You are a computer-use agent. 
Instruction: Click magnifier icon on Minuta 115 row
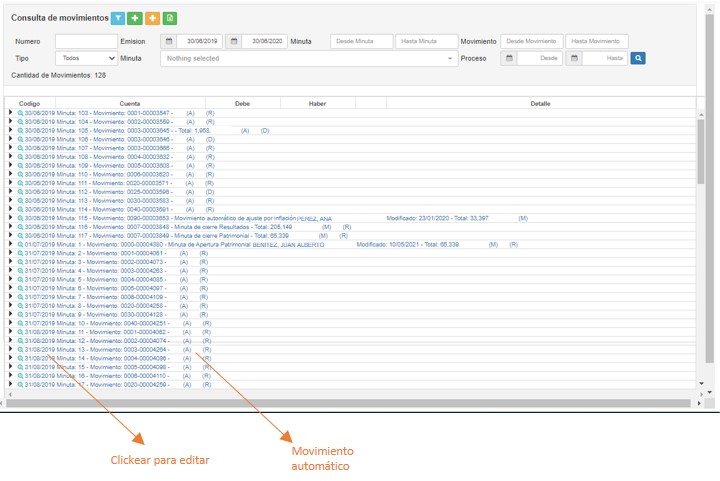tap(20, 218)
